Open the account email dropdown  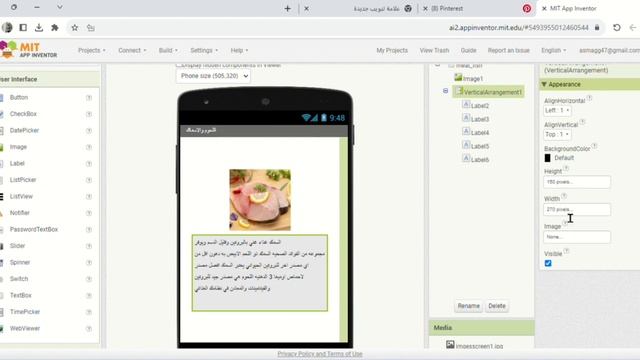pos(609,50)
